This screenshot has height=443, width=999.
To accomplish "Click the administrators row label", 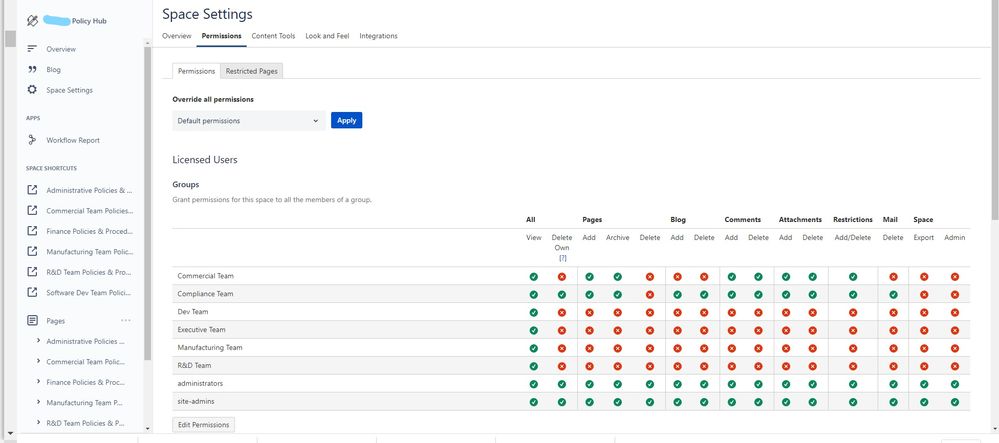I will point(200,384).
